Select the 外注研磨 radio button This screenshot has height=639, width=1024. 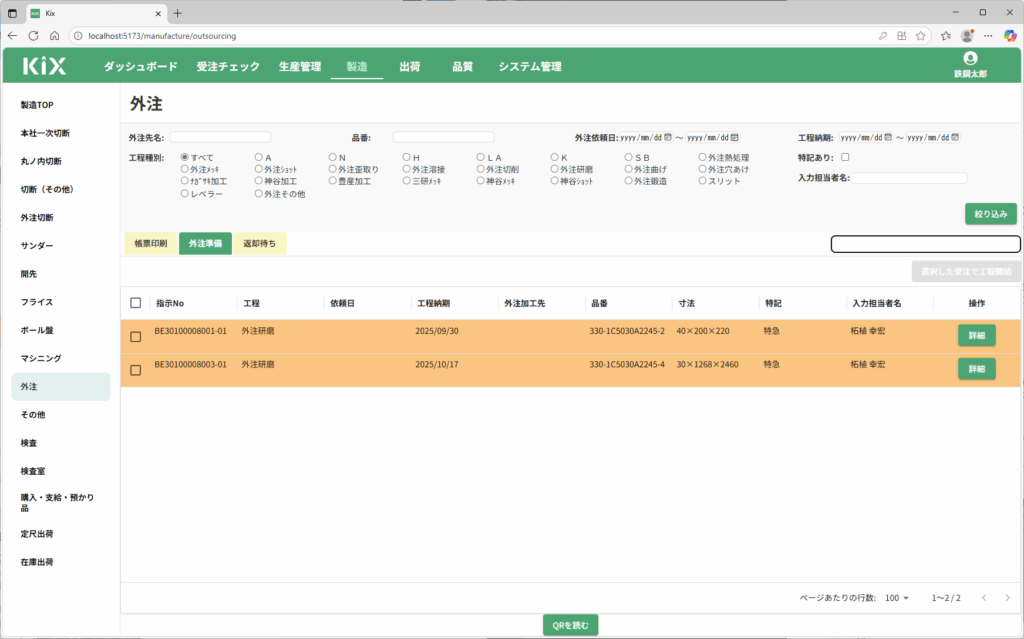point(555,170)
